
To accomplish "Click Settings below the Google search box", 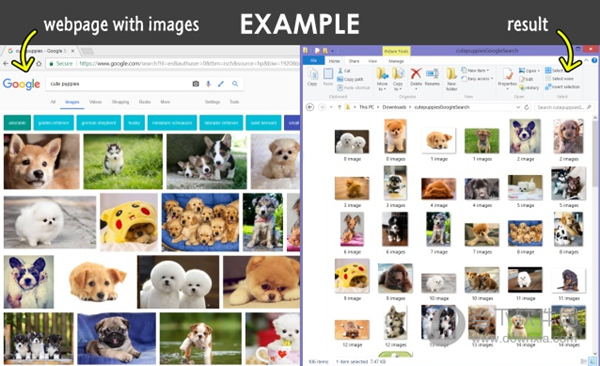I will [x=212, y=102].
